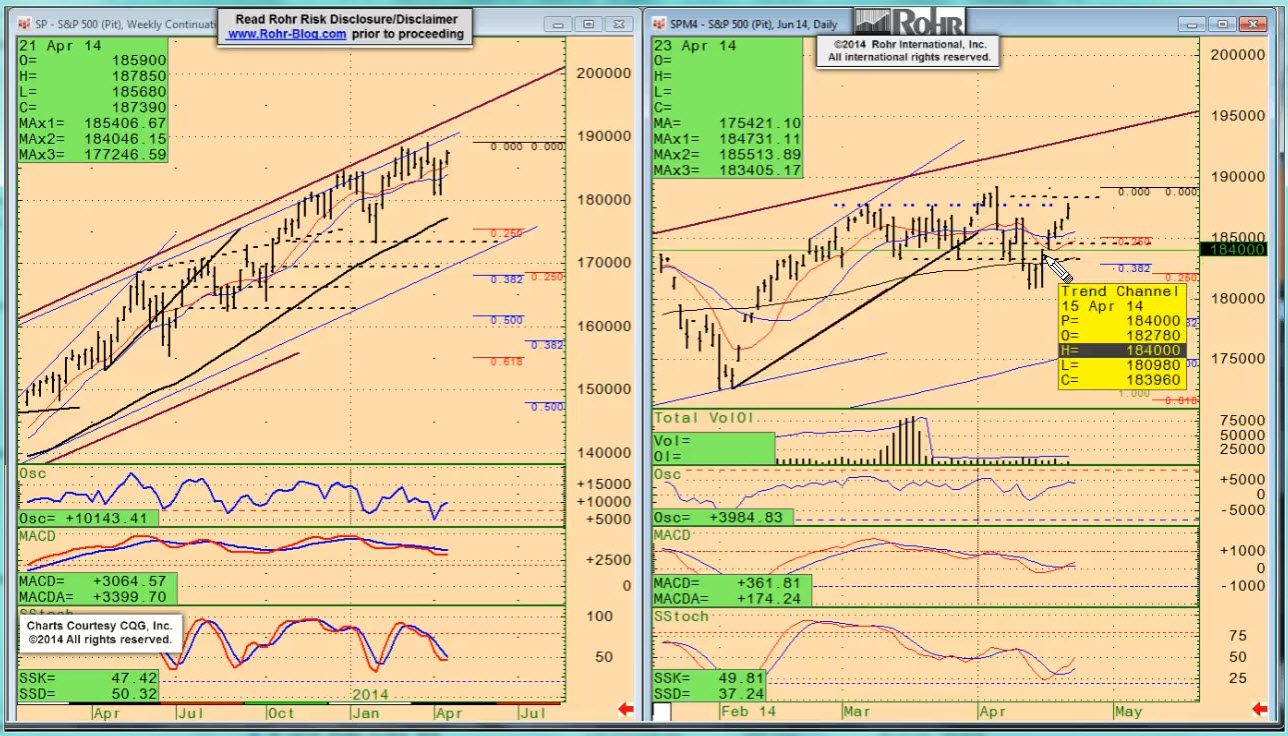
Task: Close the SPM4 daily chart window
Action: 1252,24
